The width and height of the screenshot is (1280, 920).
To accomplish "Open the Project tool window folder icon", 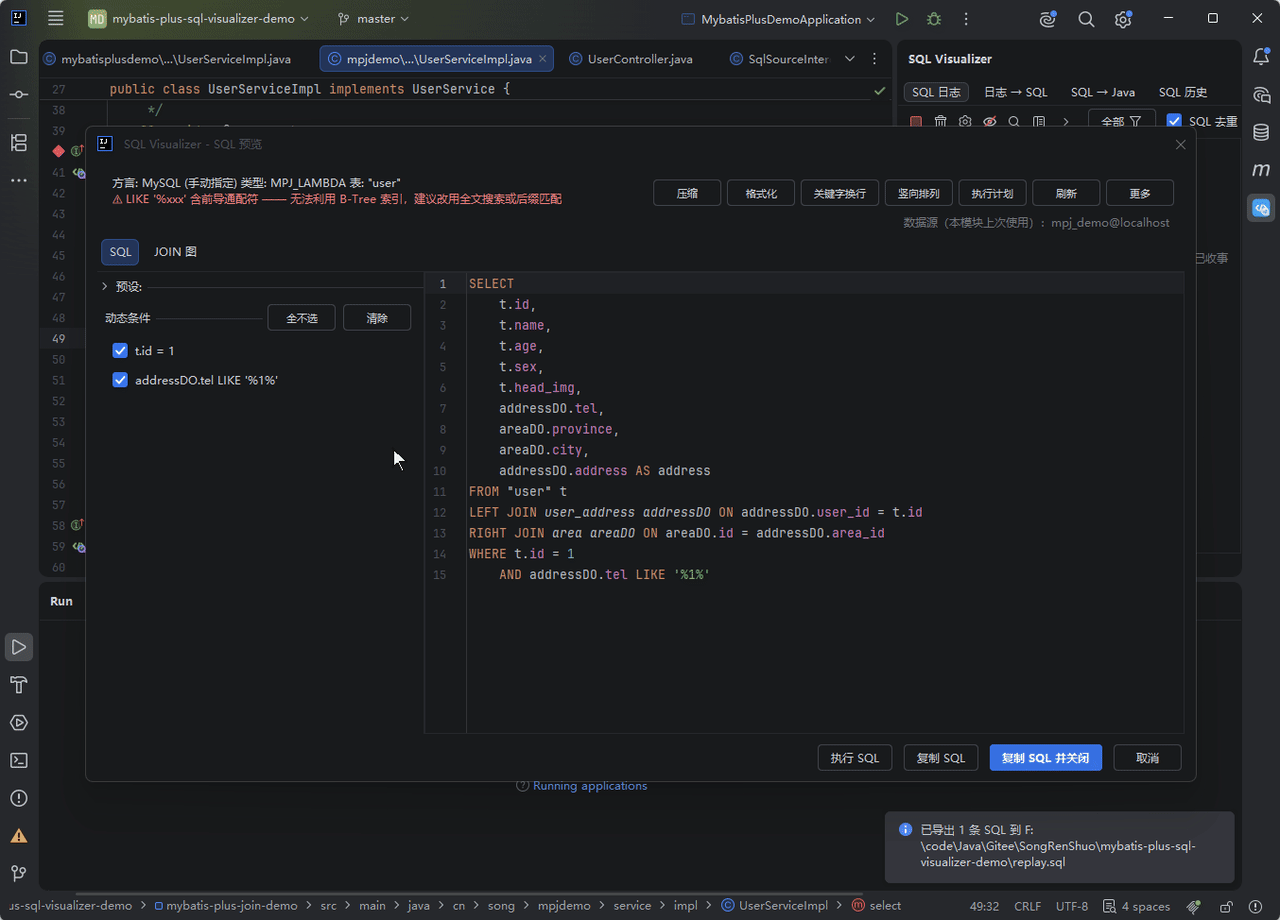I will pyautogui.click(x=19, y=57).
